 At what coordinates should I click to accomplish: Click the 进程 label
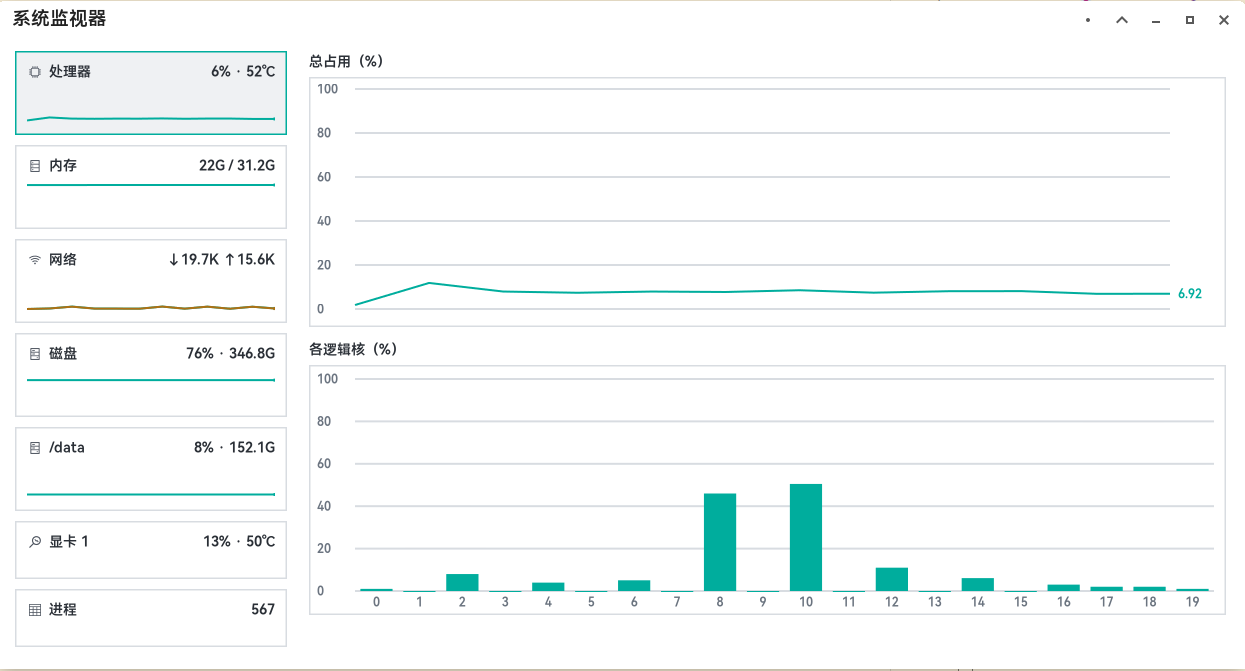[x=63, y=610]
